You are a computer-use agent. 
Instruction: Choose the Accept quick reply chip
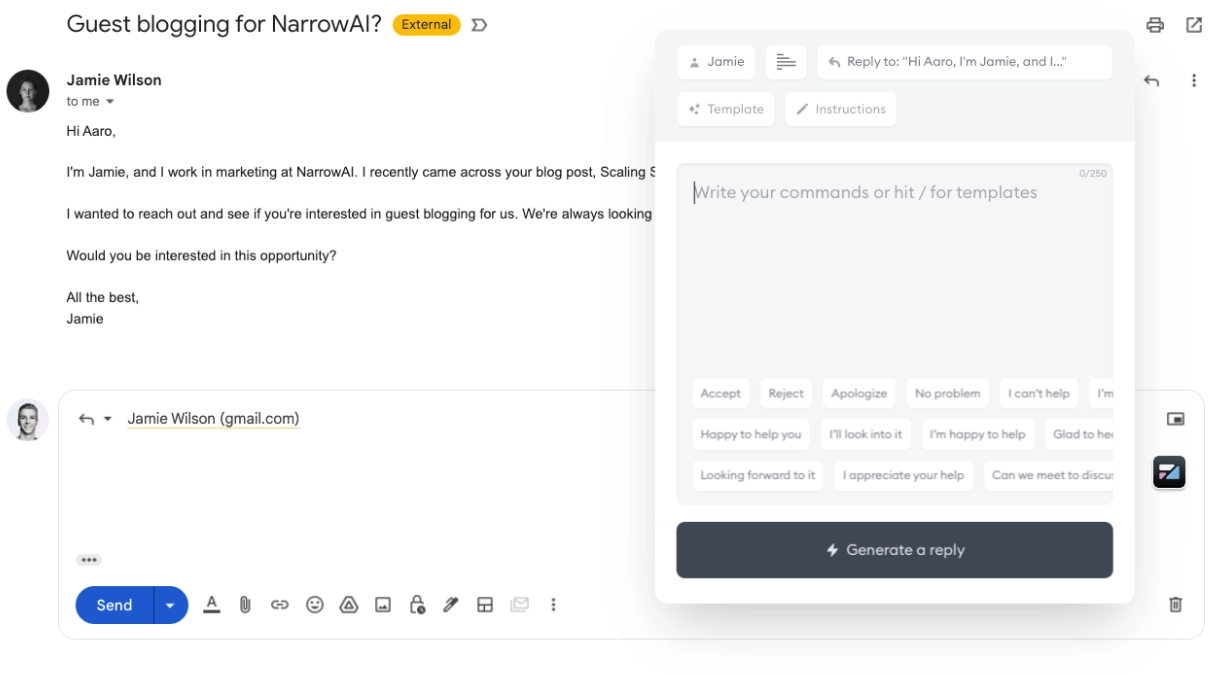coord(721,393)
